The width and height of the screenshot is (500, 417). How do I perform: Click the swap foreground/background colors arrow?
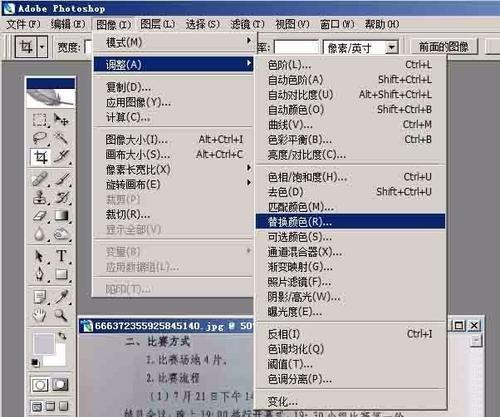[62, 336]
